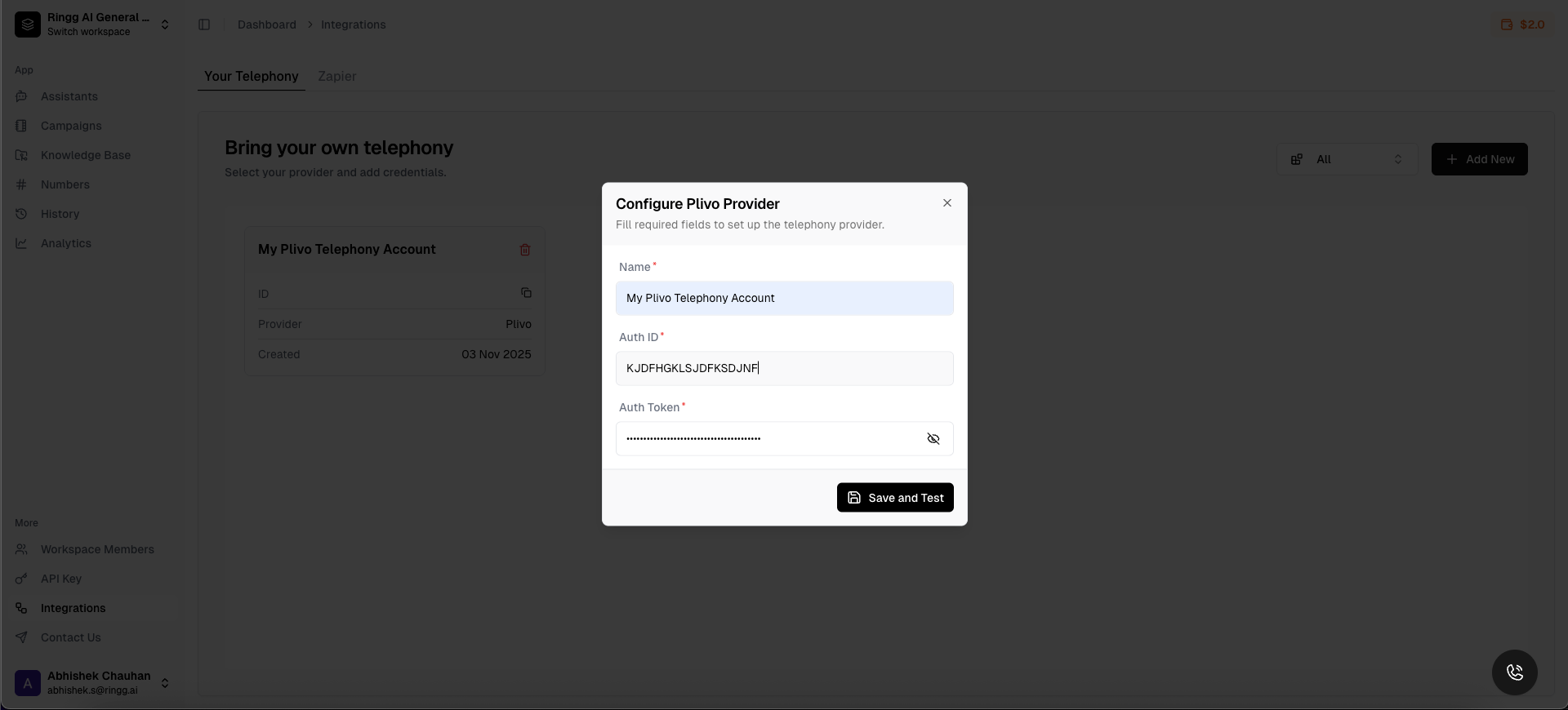The height and width of the screenshot is (710, 1568).
Task: Click the History clock icon
Action: tap(22, 214)
